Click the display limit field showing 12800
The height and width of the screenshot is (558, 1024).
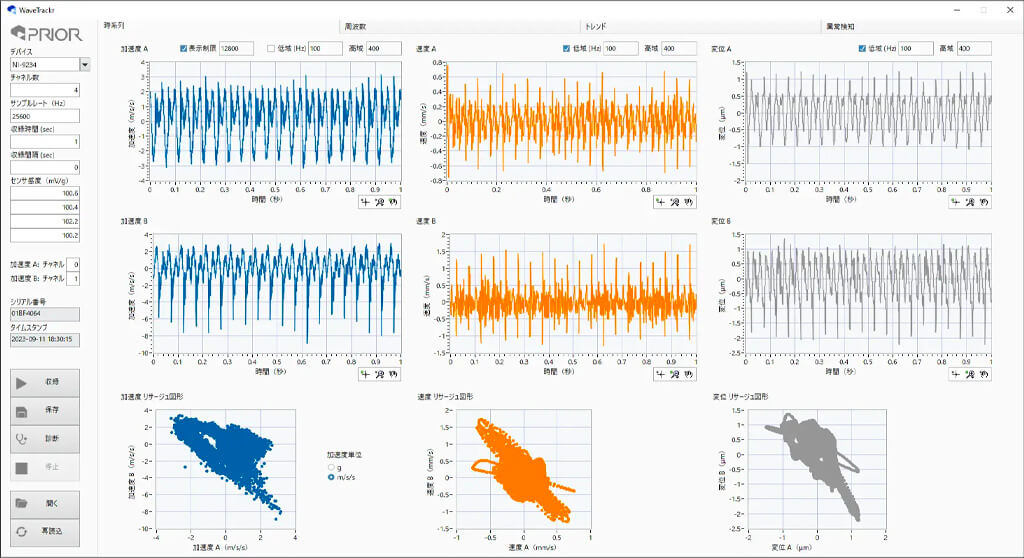click(236, 48)
